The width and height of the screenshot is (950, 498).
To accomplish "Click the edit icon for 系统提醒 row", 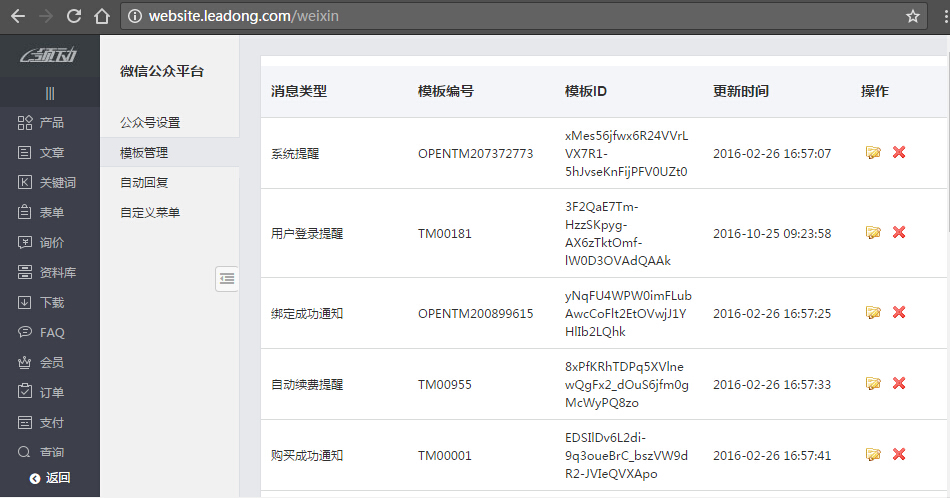I will (873, 153).
